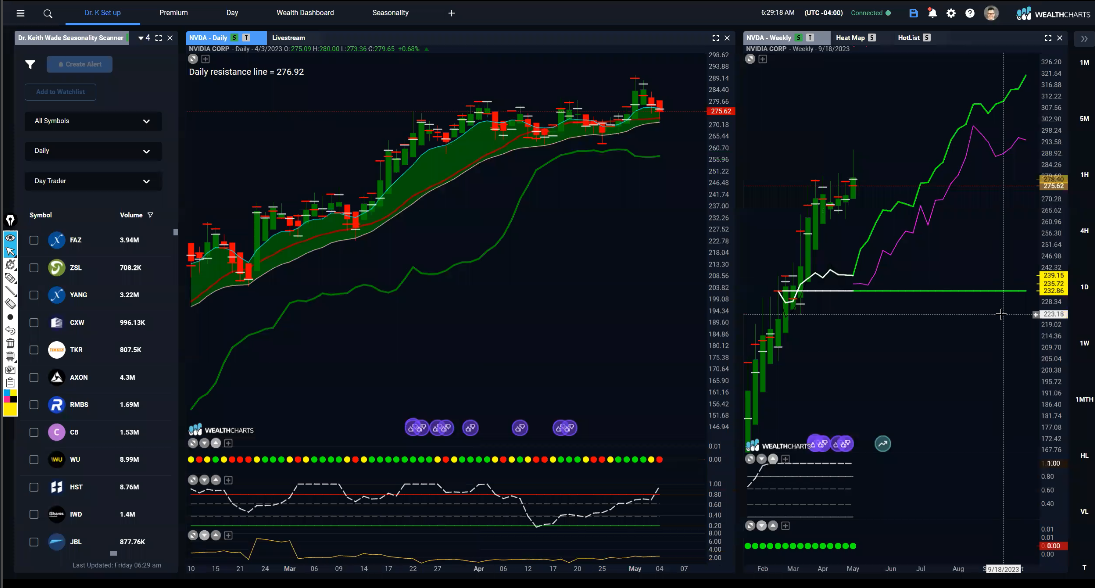Screen dimensions: 1095x588
Task: Select the pen nib drawing tool
Action: tap(10, 221)
